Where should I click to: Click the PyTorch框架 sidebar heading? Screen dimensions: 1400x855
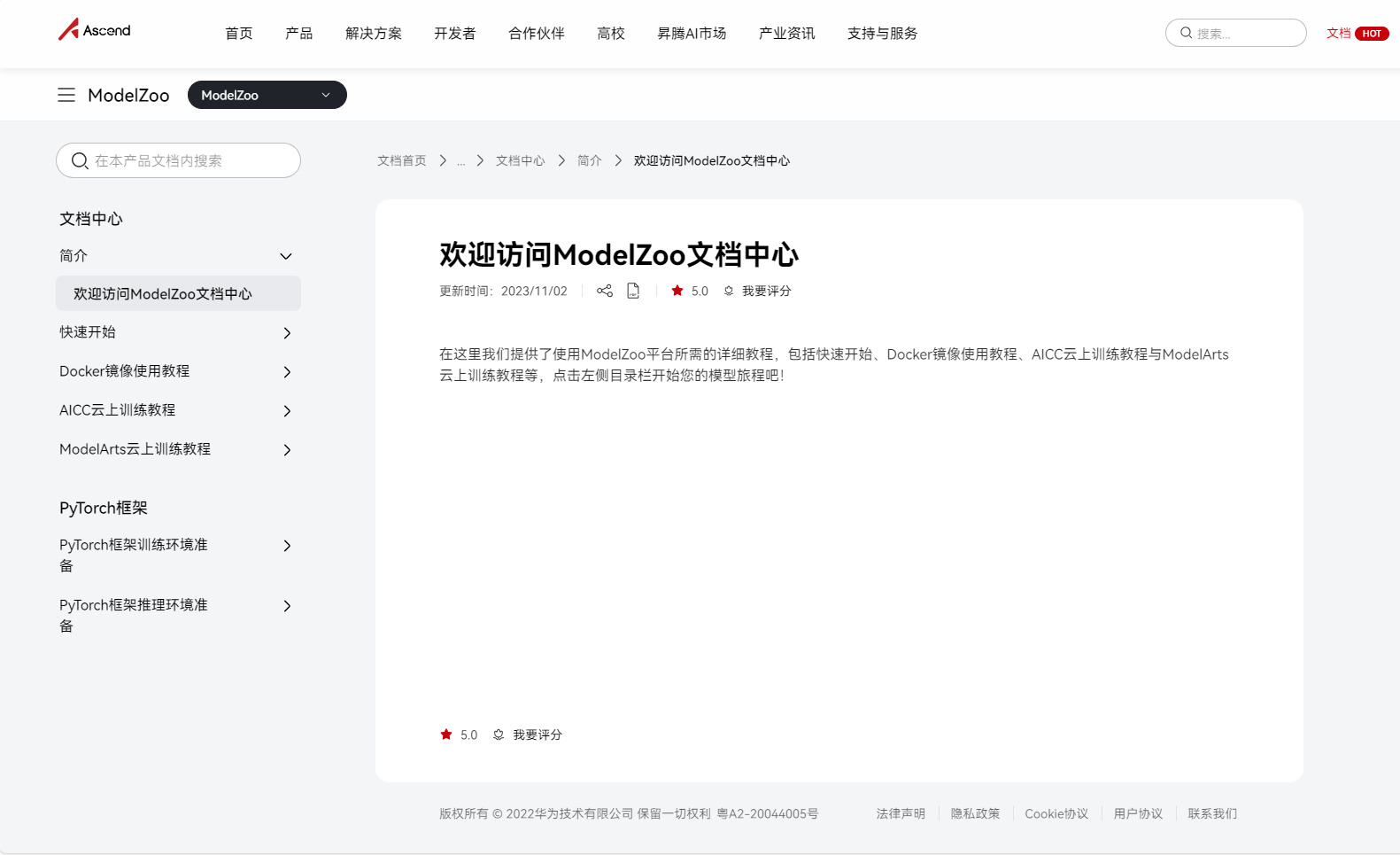point(104,508)
